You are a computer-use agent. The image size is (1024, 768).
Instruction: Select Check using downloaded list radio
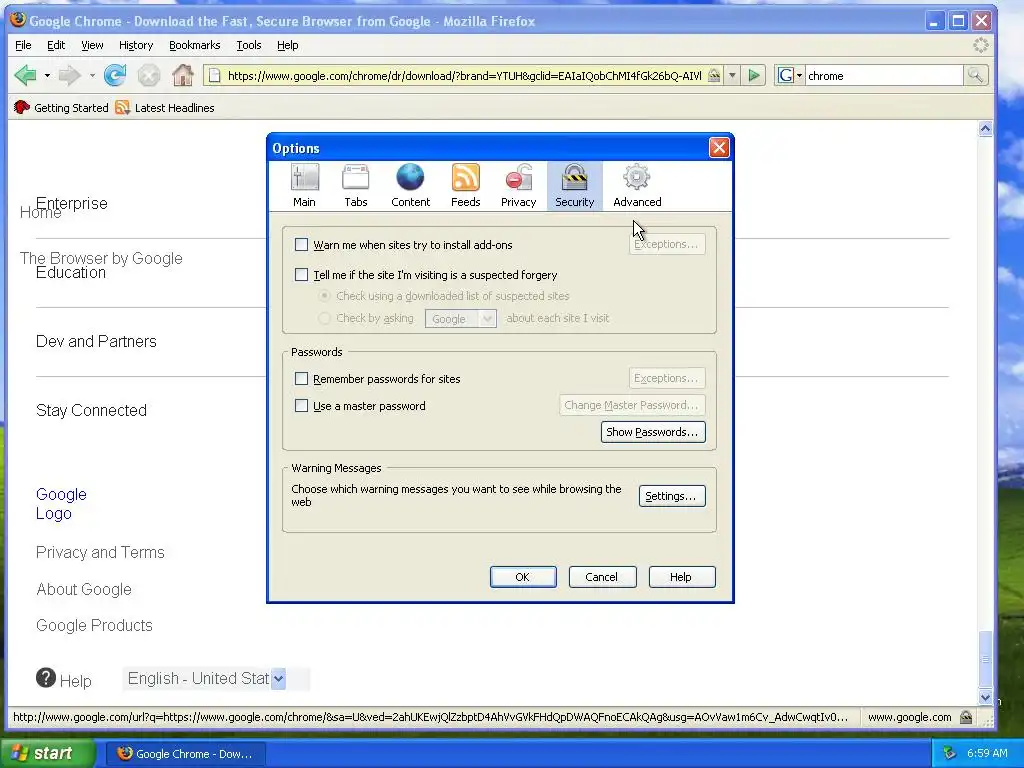[324, 296]
